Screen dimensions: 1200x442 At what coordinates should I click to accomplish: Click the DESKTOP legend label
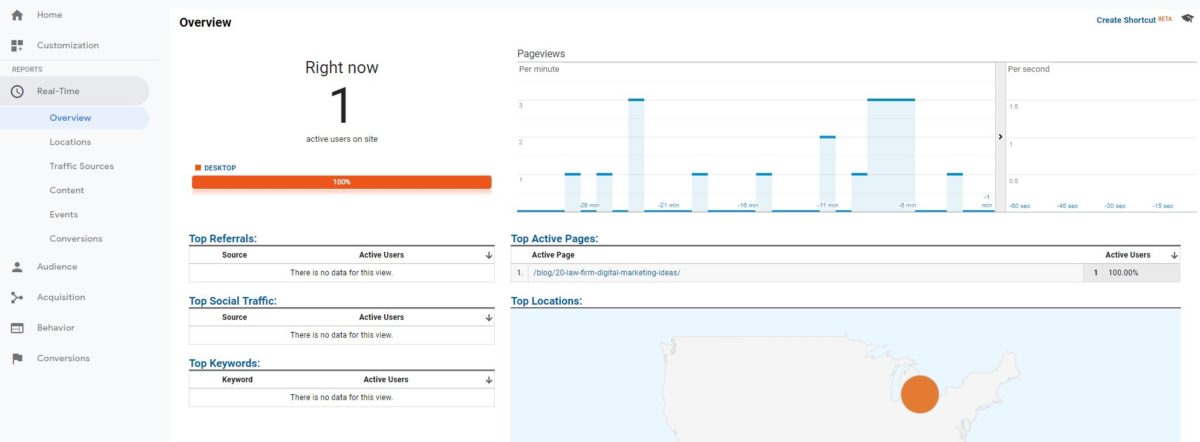pos(220,168)
